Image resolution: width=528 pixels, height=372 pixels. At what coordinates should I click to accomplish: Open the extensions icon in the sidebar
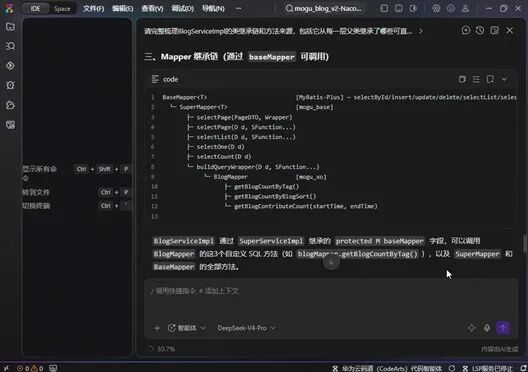click(10, 105)
